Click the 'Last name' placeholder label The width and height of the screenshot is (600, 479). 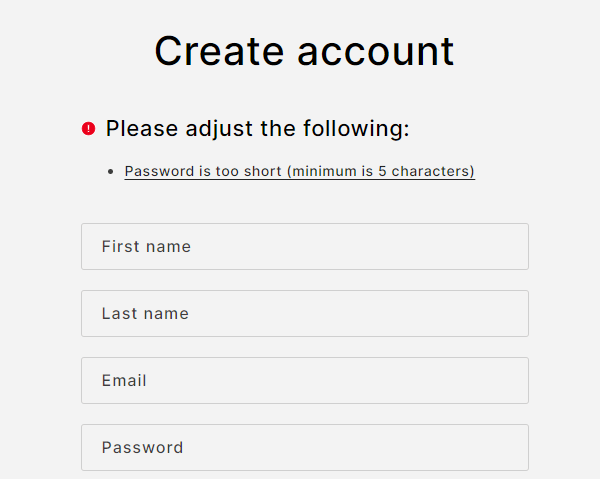tap(145, 313)
